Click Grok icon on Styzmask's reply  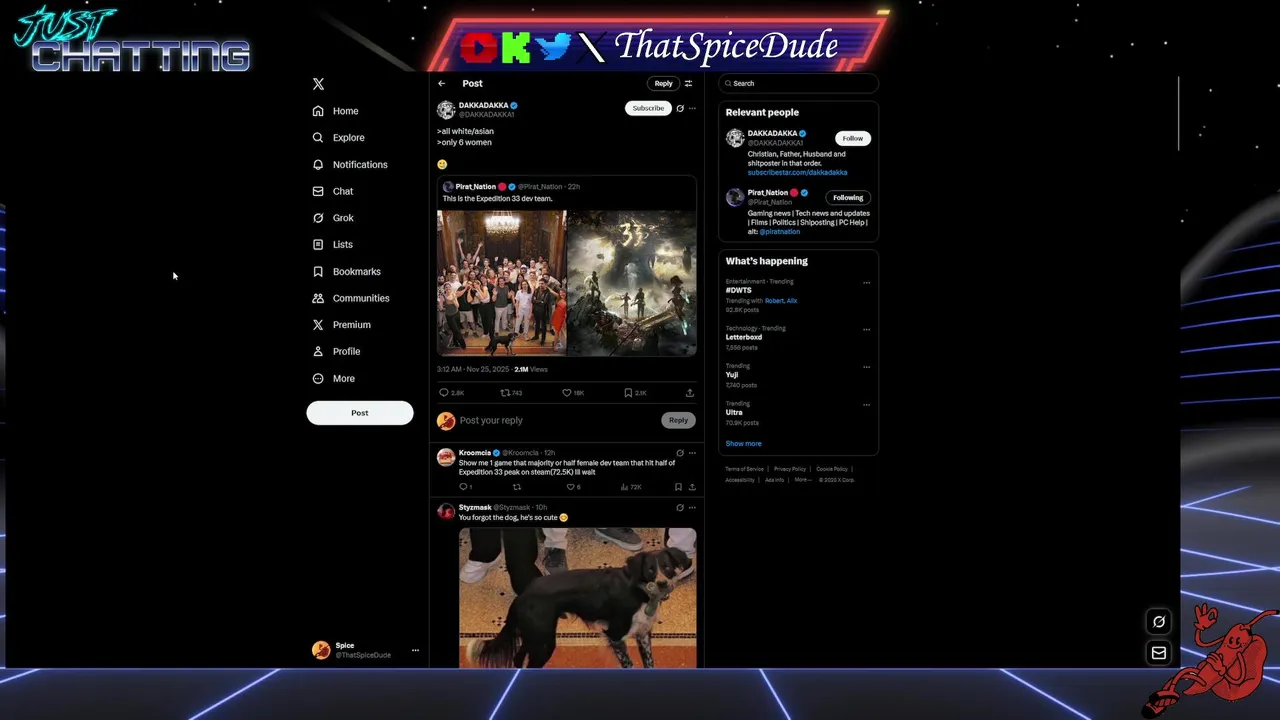pyautogui.click(x=680, y=508)
